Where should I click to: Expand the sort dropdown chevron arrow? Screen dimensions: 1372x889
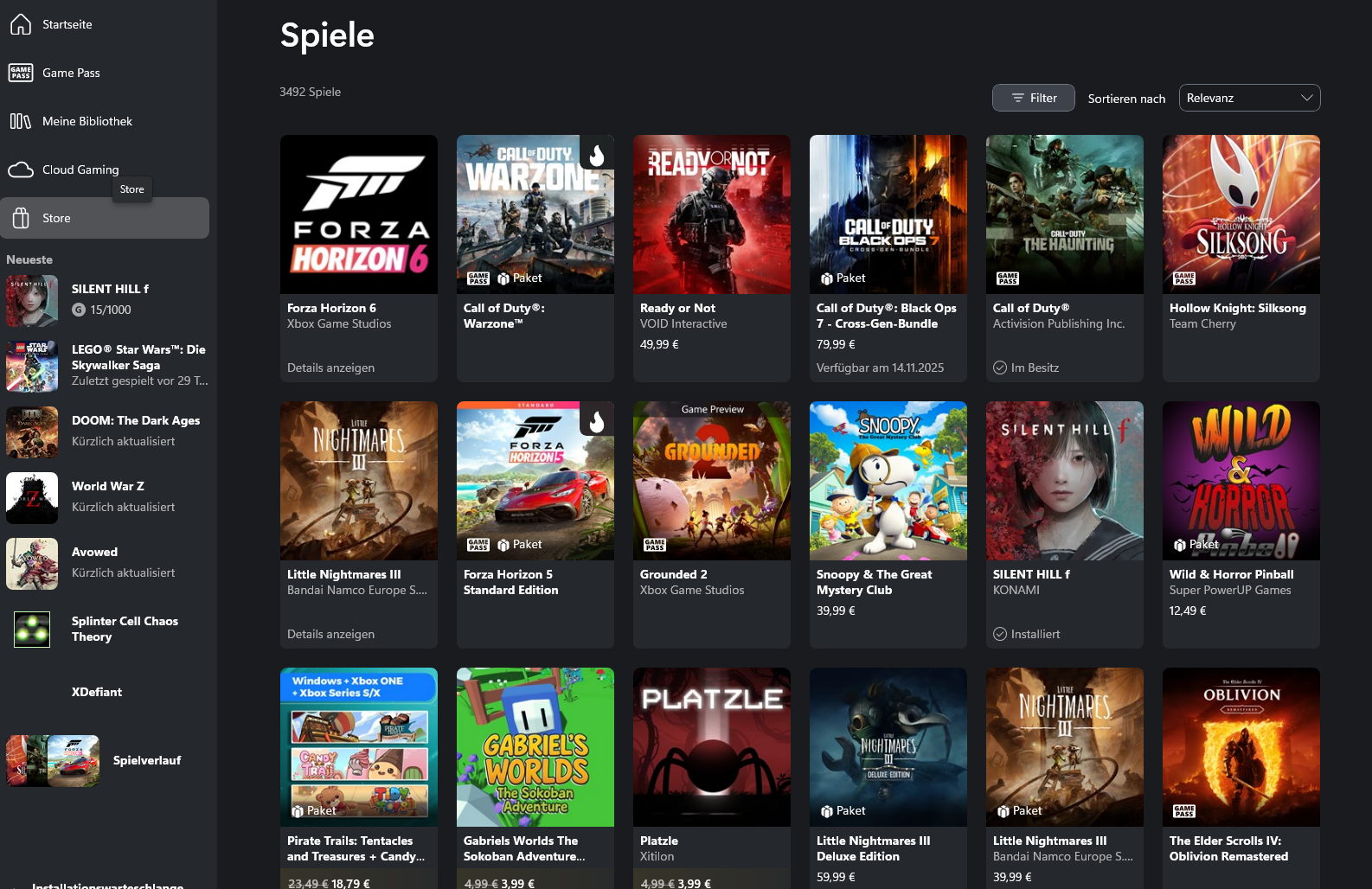pyautogui.click(x=1307, y=98)
